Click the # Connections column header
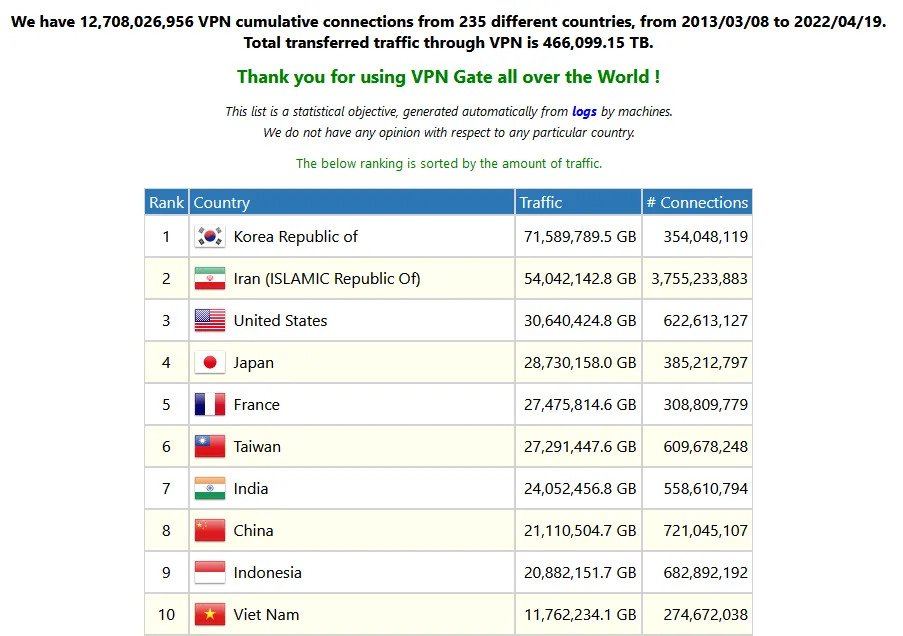The width and height of the screenshot is (903, 636). pyautogui.click(x=697, y=202)
